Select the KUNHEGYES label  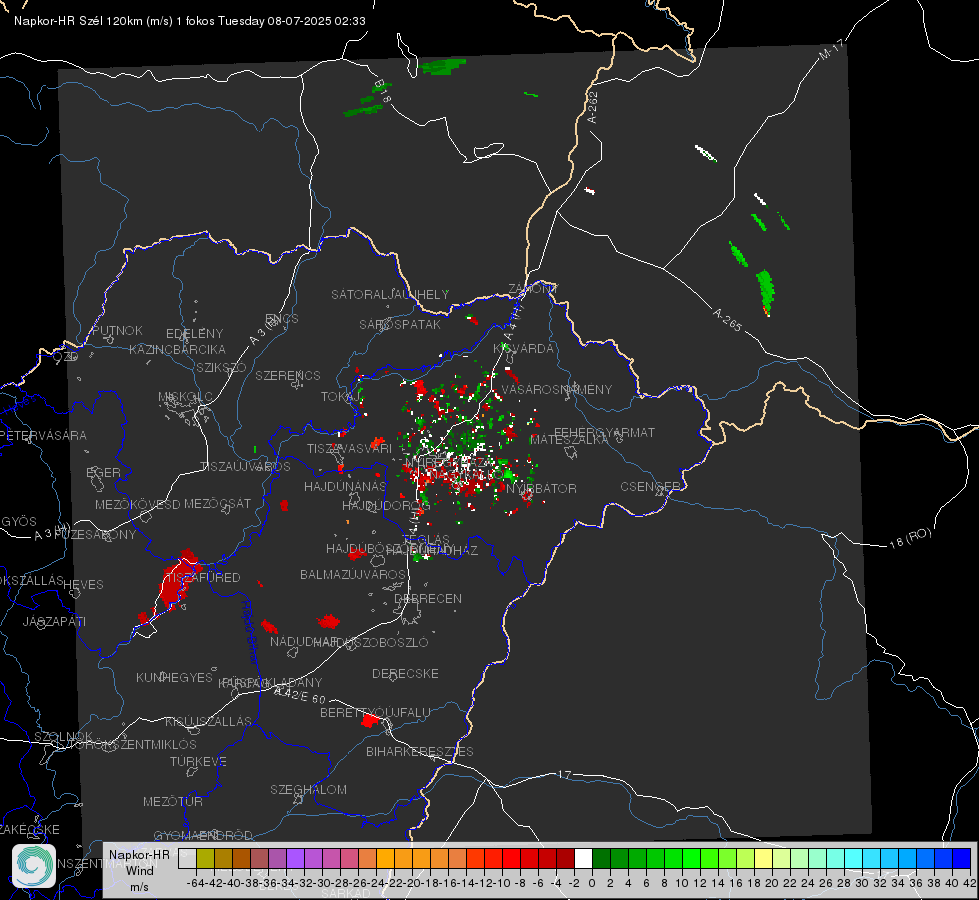[x=174, y=678]
